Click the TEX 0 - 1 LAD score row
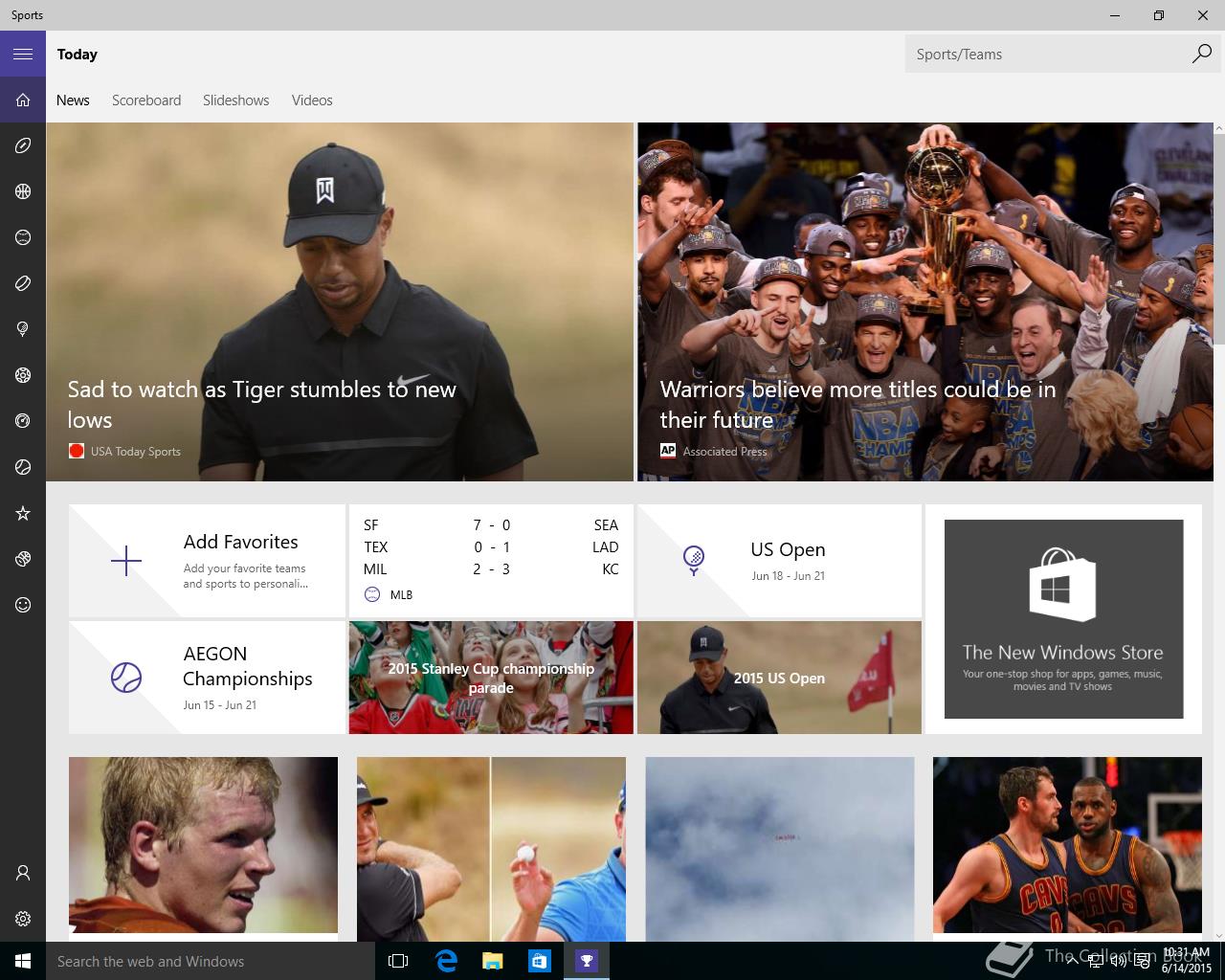Viewport: 1225px width, 980px height. tap(491, 546)
